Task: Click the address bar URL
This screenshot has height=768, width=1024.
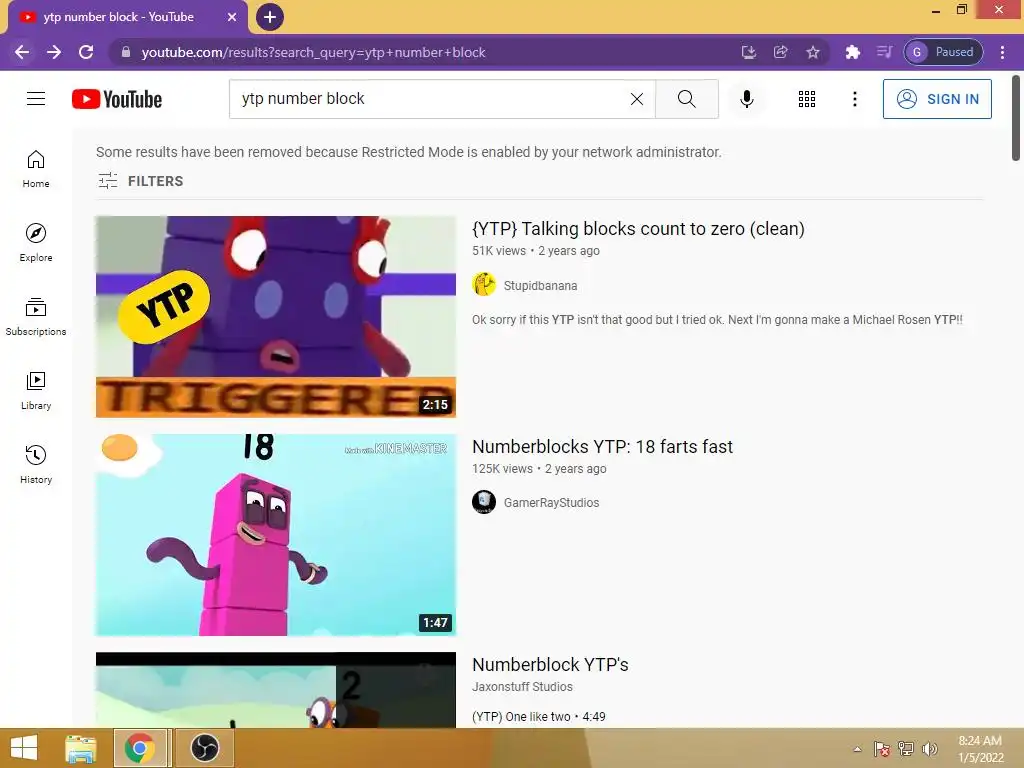Action: tap(313, 52)
